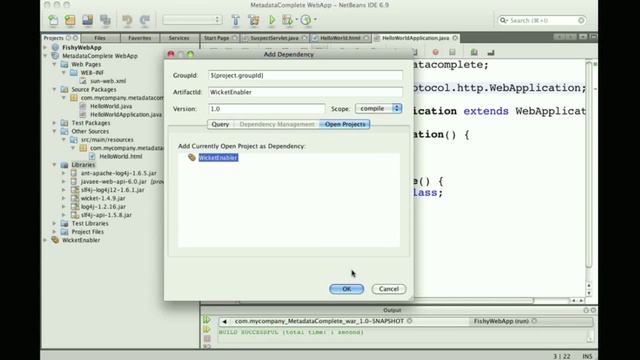Viewport: 640px width, 360px height.
Task: Click the left arrow in Output tab bar
Action: pos(224,322)
